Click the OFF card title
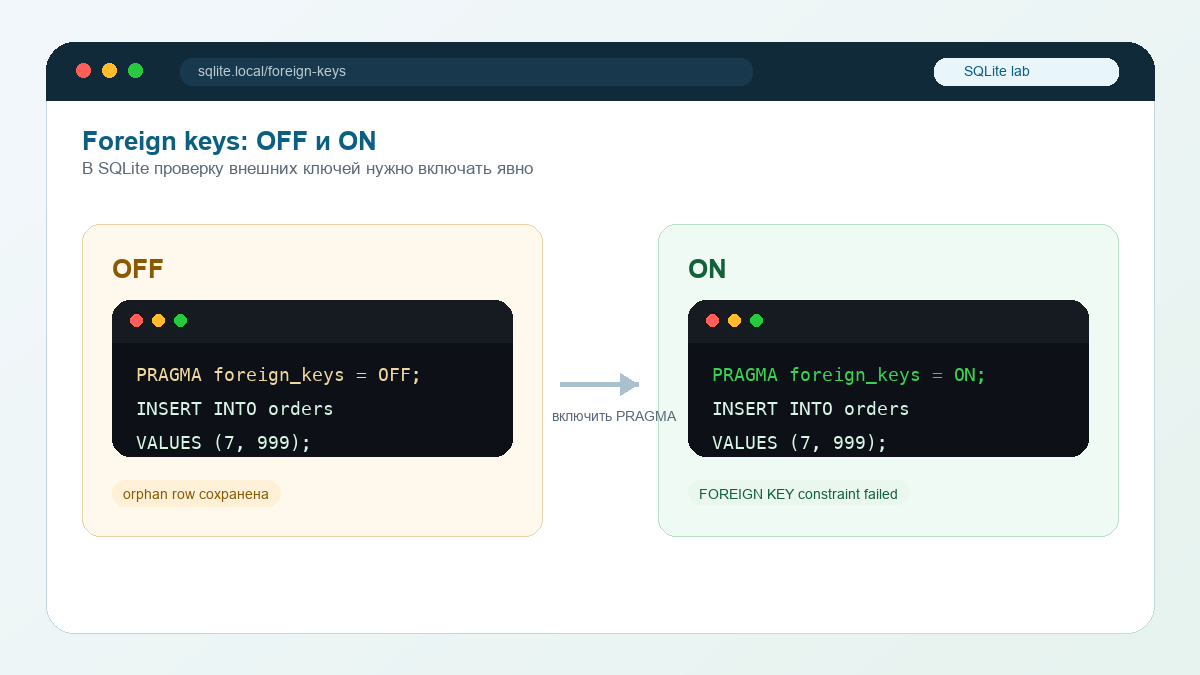Screen dimensions: 1200x675 point(138,269)
